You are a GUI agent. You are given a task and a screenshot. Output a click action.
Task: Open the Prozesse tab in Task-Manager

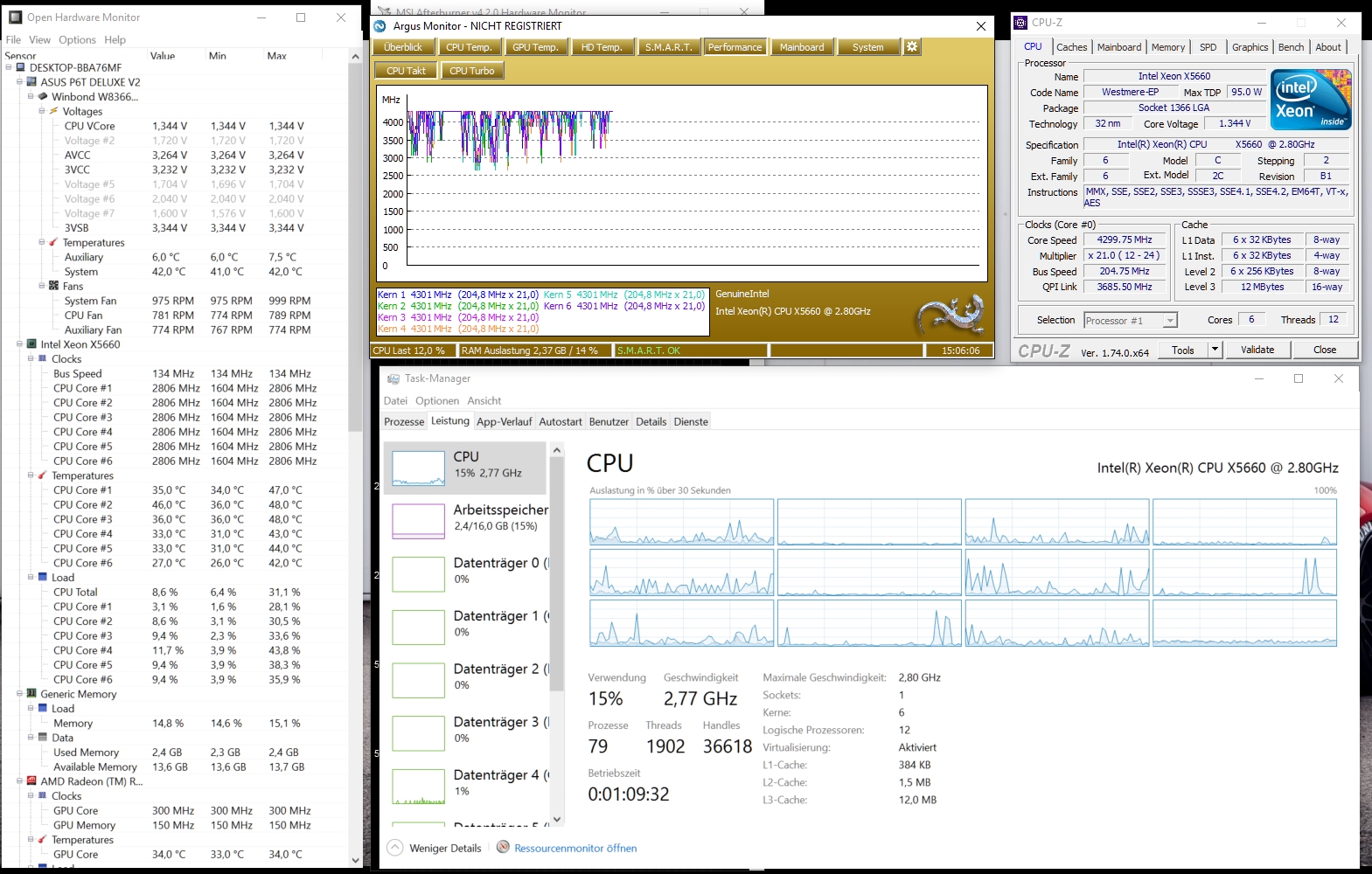(x=404, y=421)
